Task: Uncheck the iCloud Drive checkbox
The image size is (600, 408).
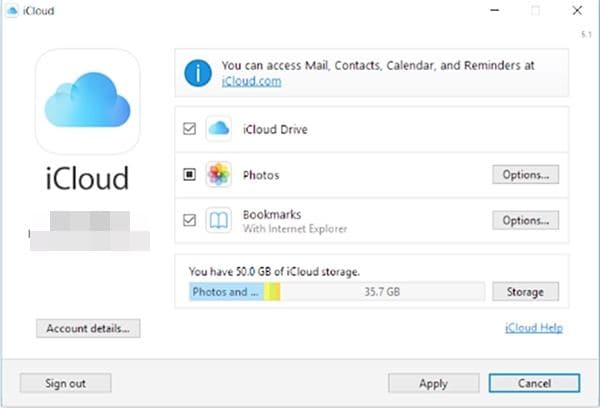Action: pyautogui.click(x=190, y=129)
